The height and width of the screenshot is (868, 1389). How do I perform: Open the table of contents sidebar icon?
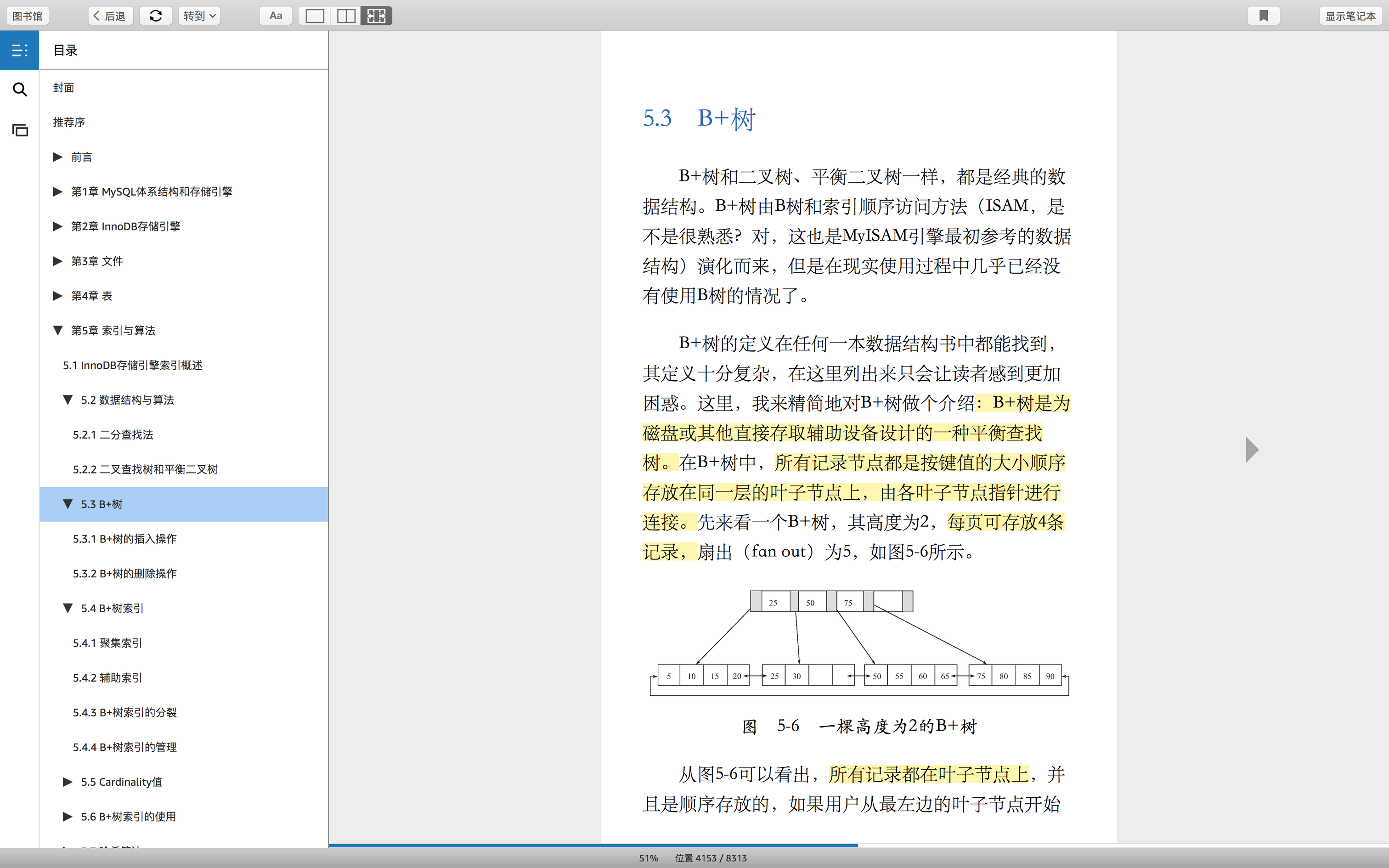(x=19, y=51)
